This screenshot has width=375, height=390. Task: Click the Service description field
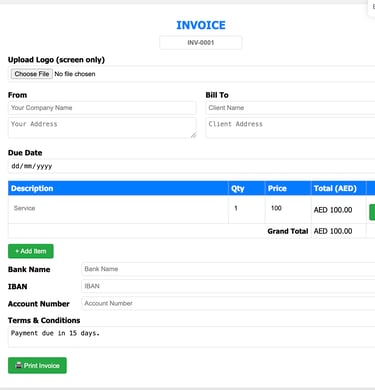coord(118,208)
